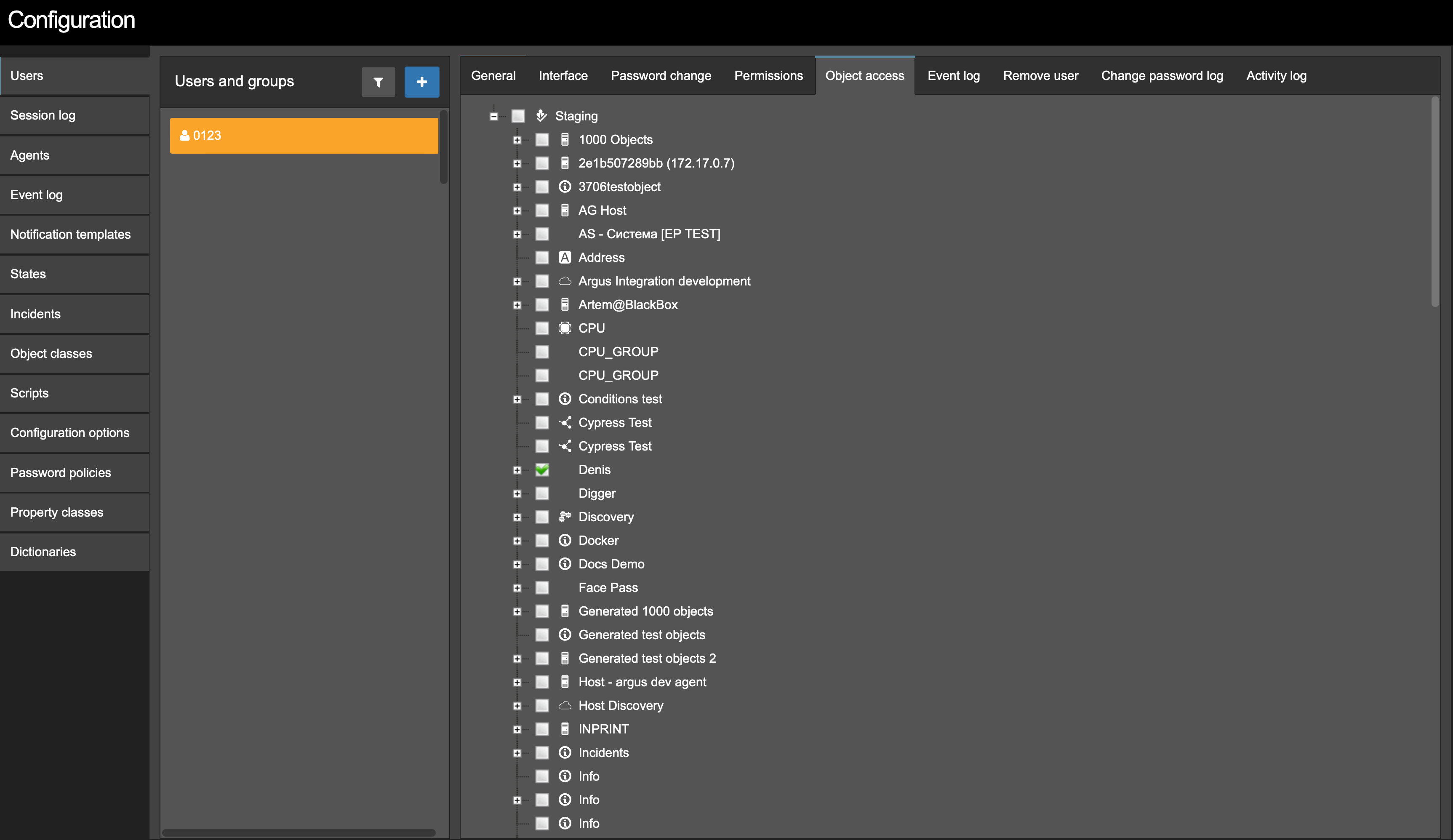1453x840 pixels.
Task: Select user 0123 in the list
Action: click(x=304, y=136)
